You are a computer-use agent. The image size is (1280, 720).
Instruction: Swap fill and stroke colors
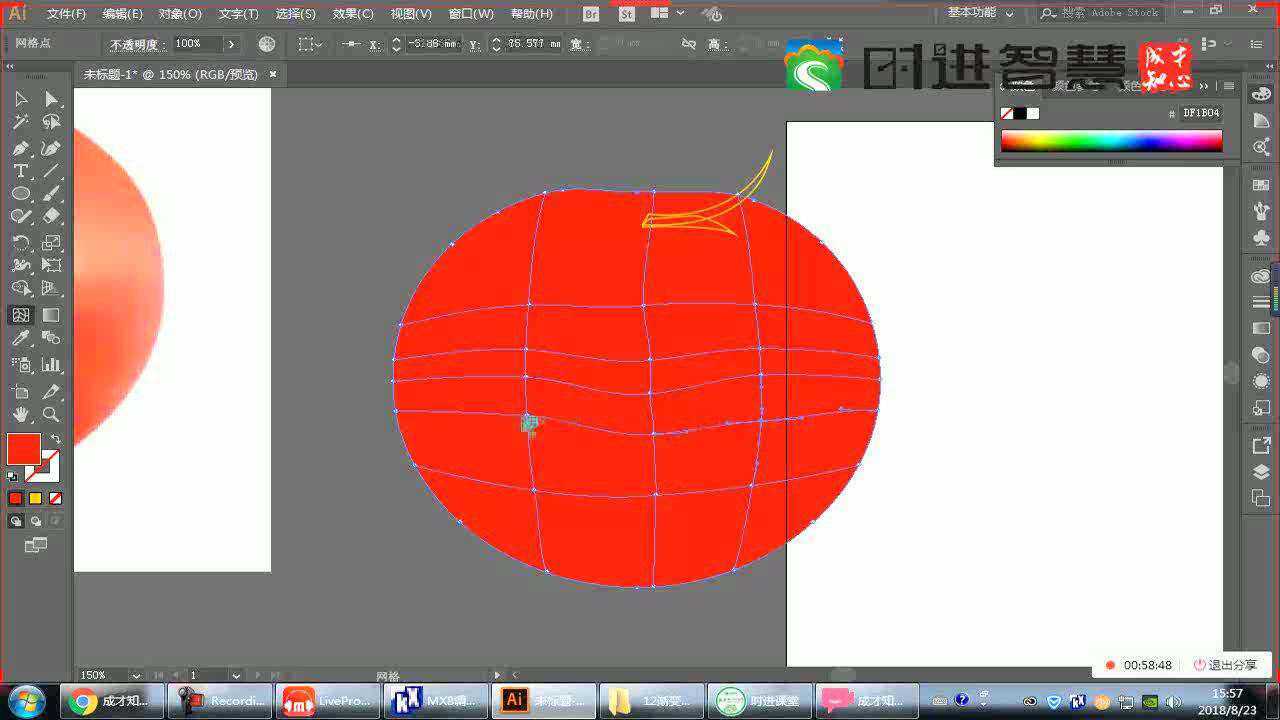click(56, 438)
